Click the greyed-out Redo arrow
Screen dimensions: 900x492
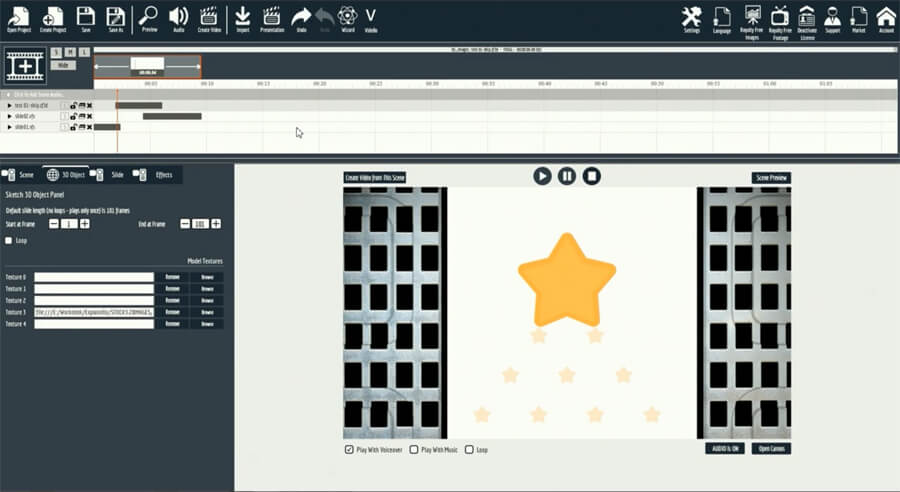(x=324, y=20)
